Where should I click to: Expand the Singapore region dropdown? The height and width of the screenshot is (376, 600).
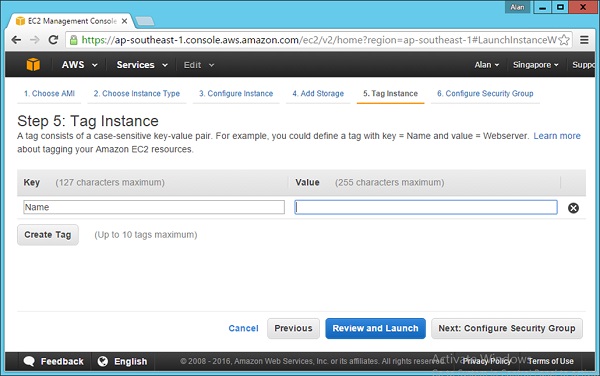535,65
